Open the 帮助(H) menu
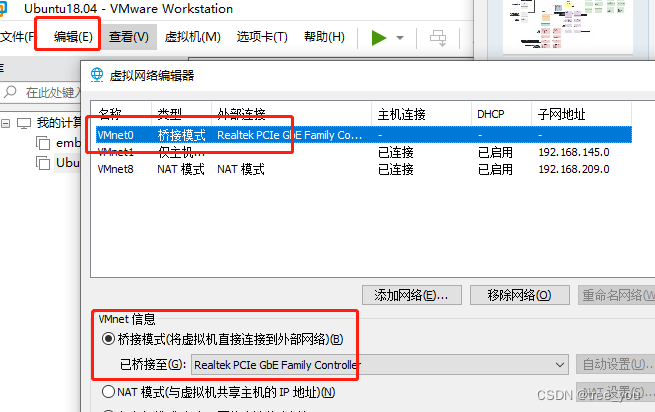The height and width of the screenshot is (412, 655). [324, 37]
